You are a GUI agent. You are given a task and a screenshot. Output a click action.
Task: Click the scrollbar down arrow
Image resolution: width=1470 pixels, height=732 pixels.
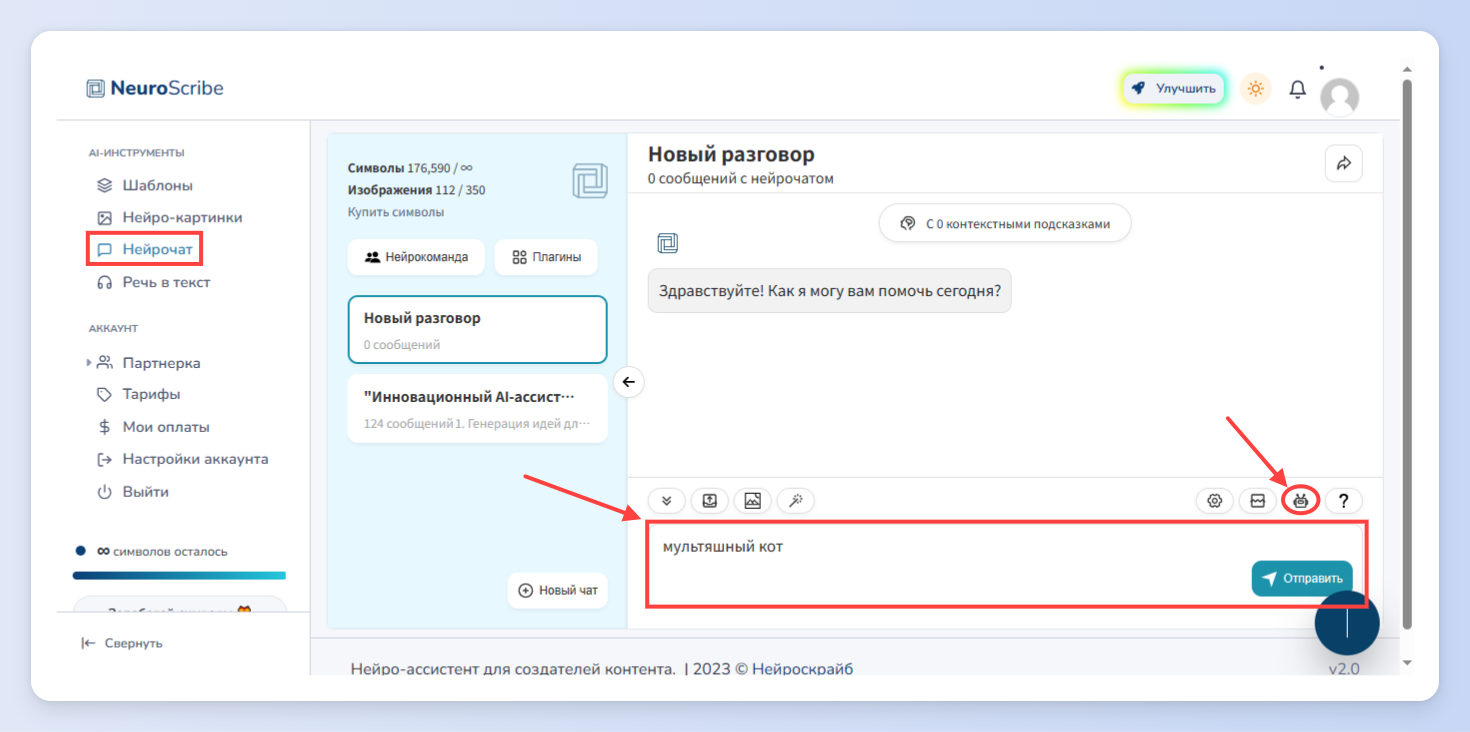click(1407, 662)
